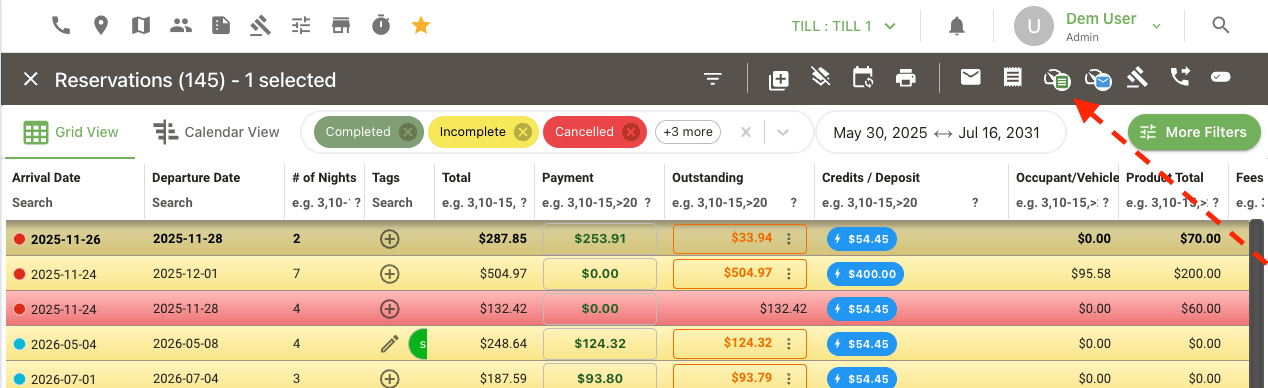Open the tune sliders icon in top bar
Screen dimensions: 1268x388
point(301,25)
